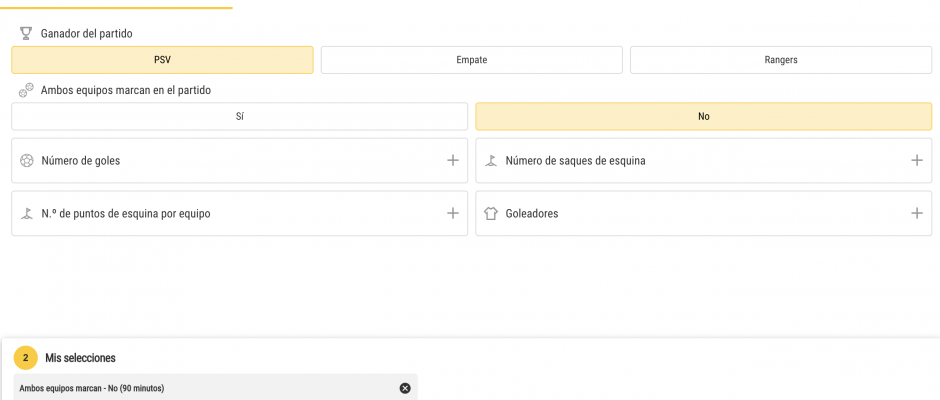This screenshot has height=400, width=940.
Task: Deselect No for both teams scoring
Action: 704,116
